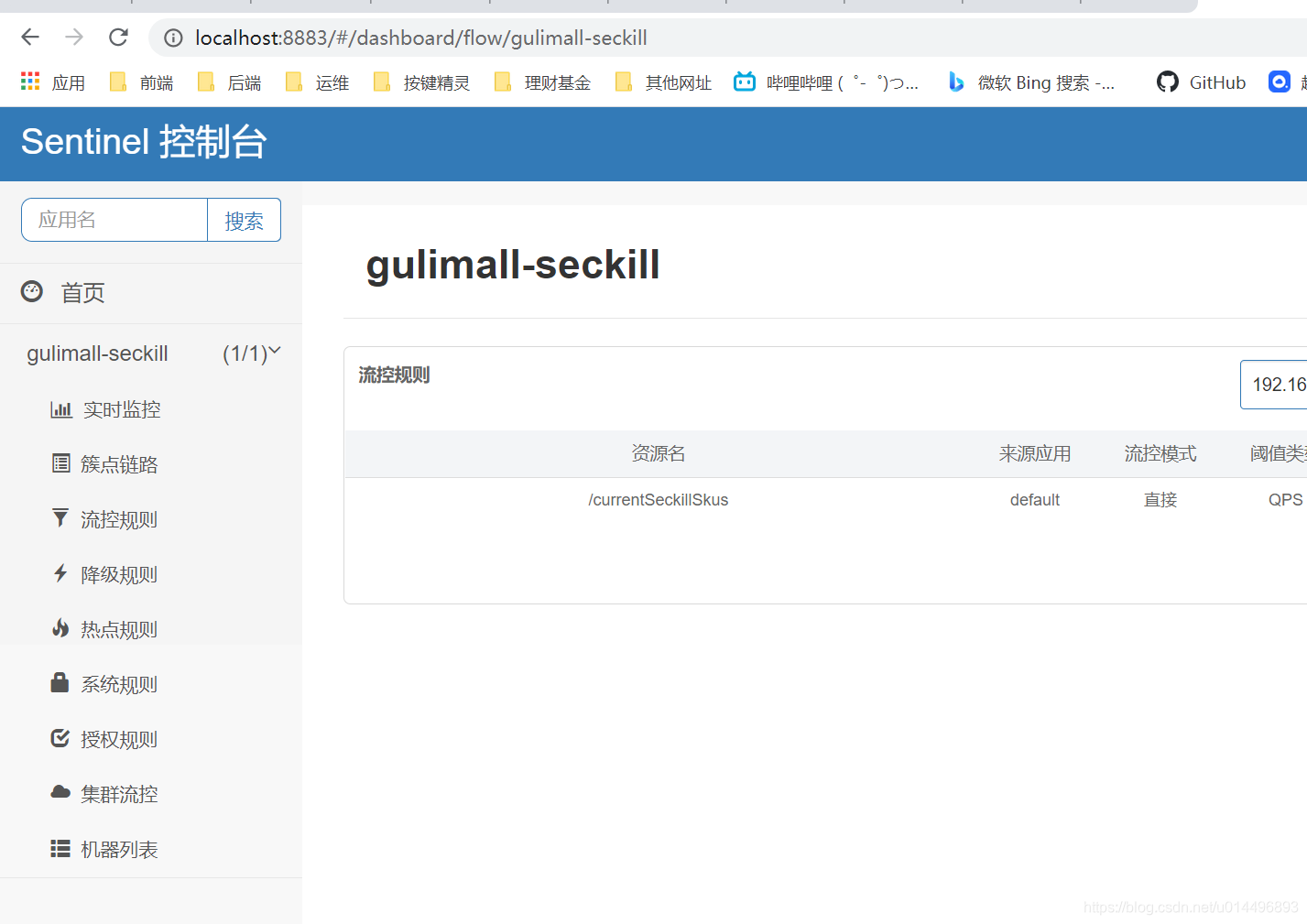Image resolution: width=1307 pixels, height=924 pixels.
Task: Open the 后端 bookmark folder
Action: [x=229, y=82]
